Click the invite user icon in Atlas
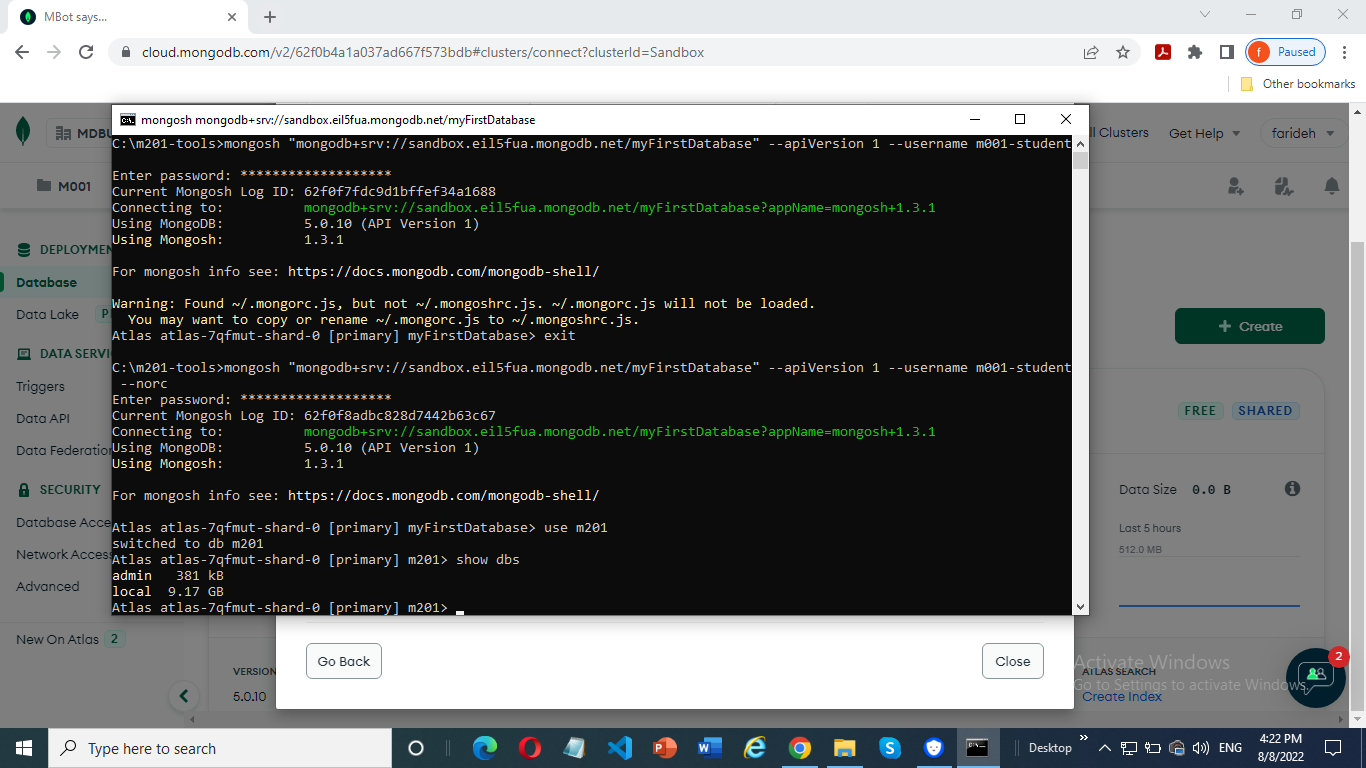This screenshot has width=1366, height=768. [x=1236, y=186]
